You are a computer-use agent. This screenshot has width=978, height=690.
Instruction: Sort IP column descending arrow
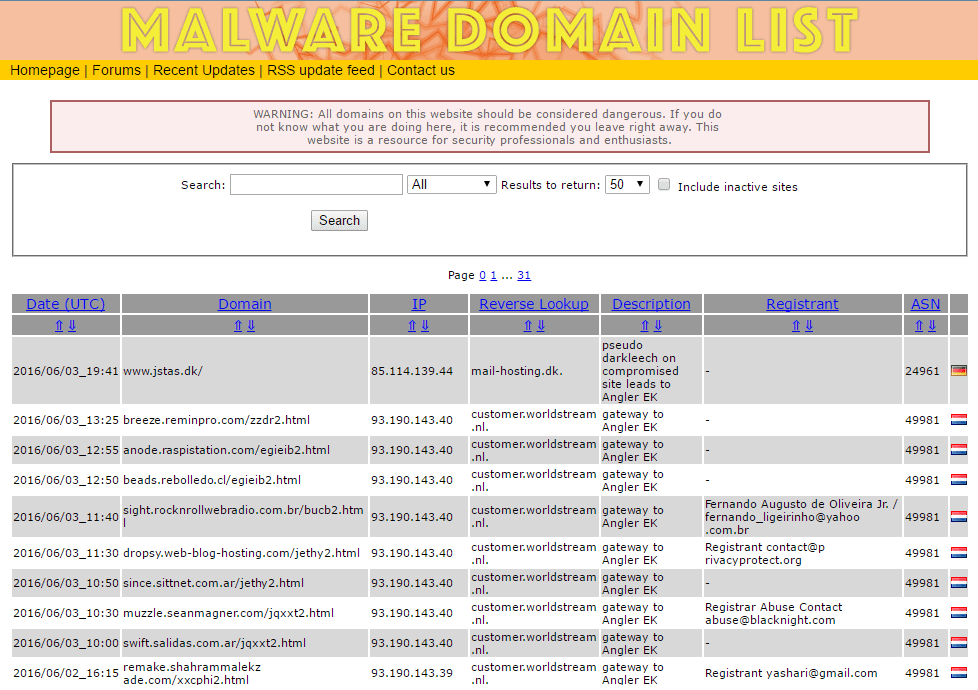(425, 326)
